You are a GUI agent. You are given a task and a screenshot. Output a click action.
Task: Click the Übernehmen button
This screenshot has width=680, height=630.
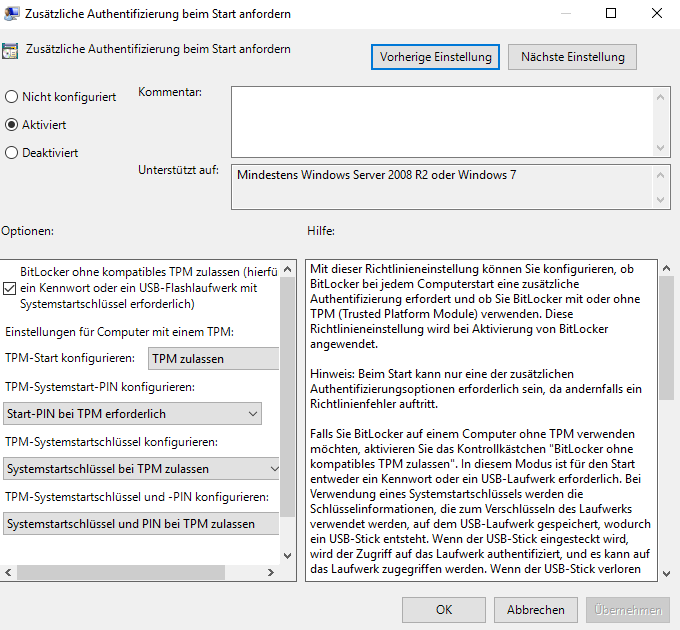(628, 610)
